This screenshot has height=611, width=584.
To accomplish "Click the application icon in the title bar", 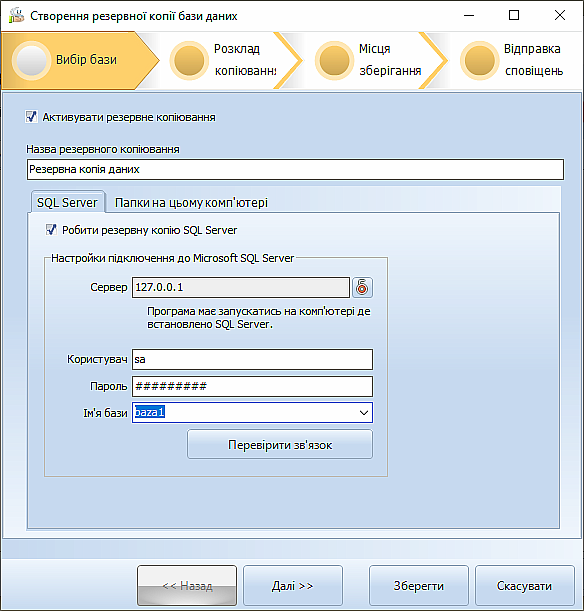I will tap(16, 16).
